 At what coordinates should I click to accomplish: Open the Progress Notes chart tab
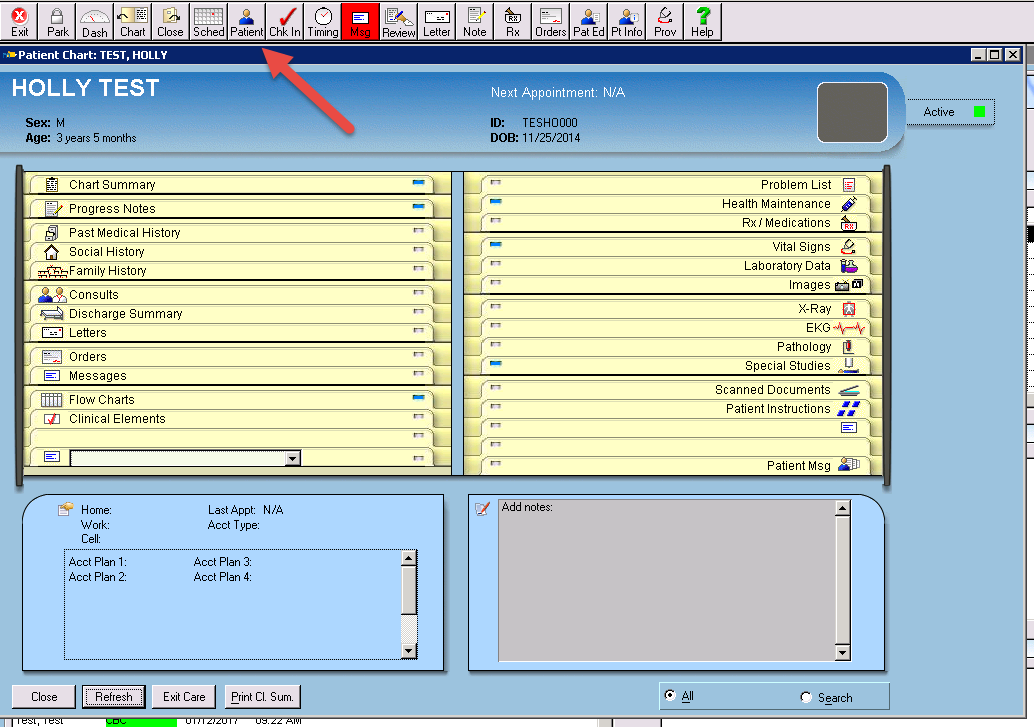[x=112, y=209]
